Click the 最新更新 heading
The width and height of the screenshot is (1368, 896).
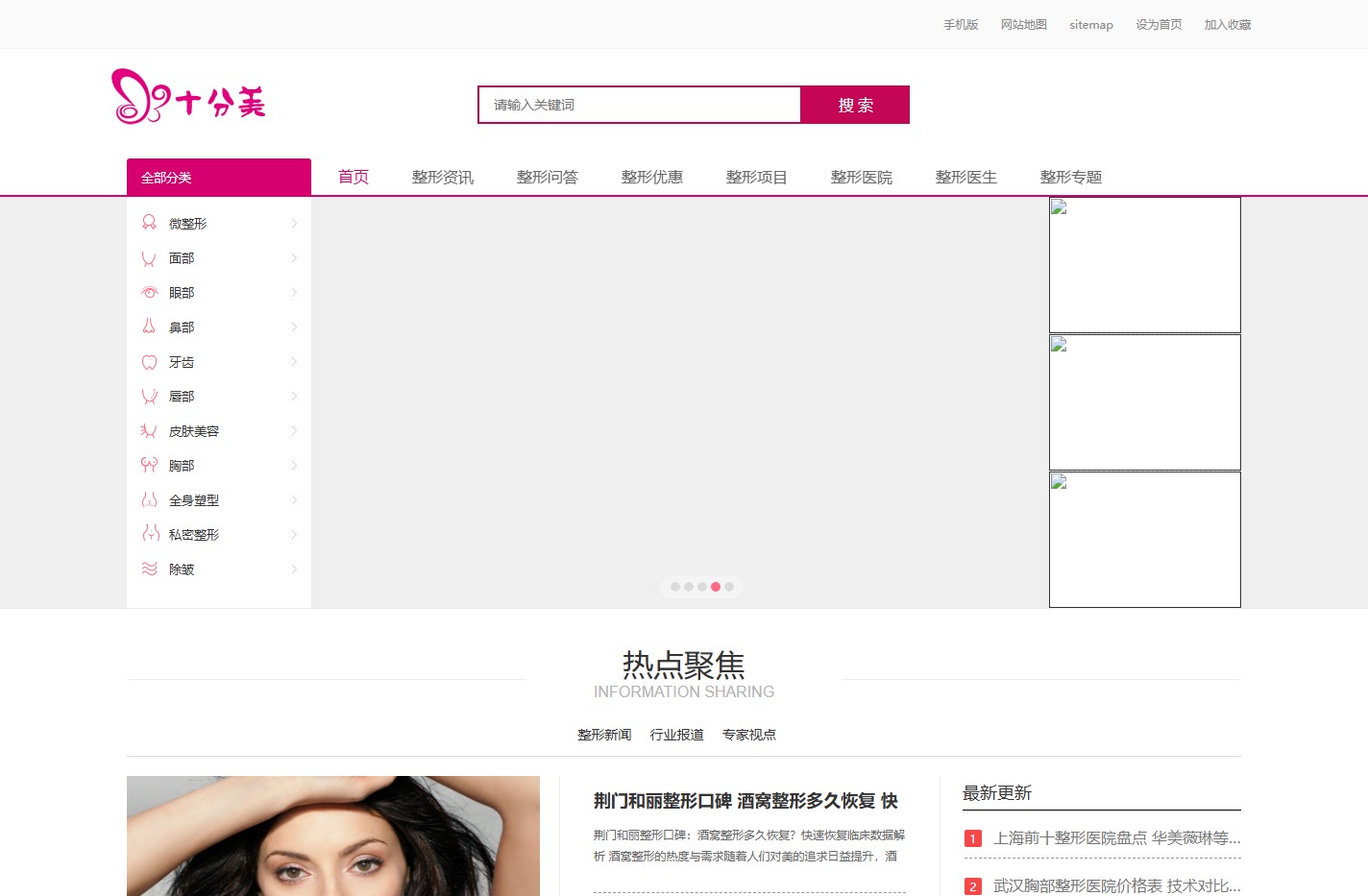pos(997,793)
